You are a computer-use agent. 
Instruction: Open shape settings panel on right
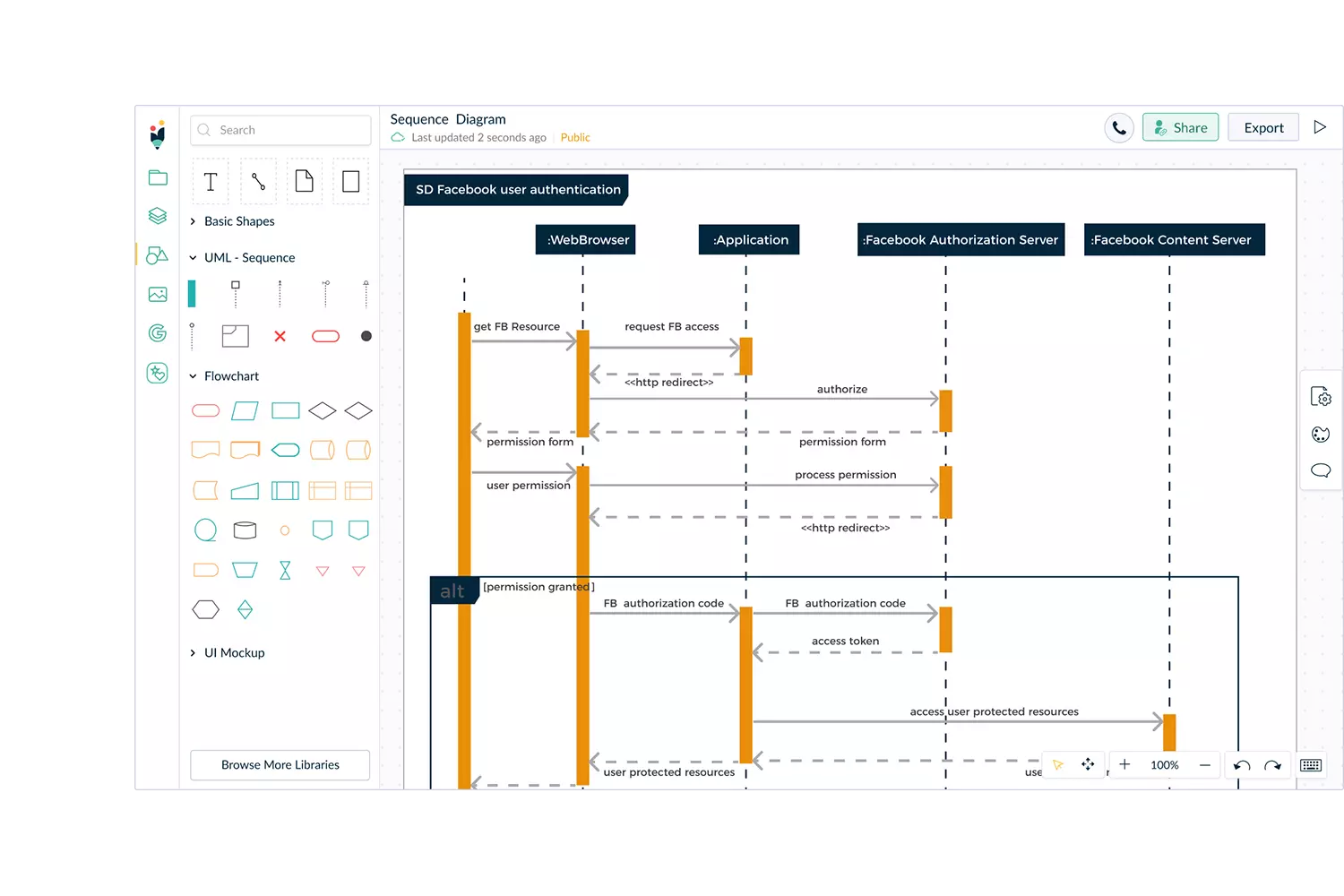pyautogui.click(x=1321, y=396)
